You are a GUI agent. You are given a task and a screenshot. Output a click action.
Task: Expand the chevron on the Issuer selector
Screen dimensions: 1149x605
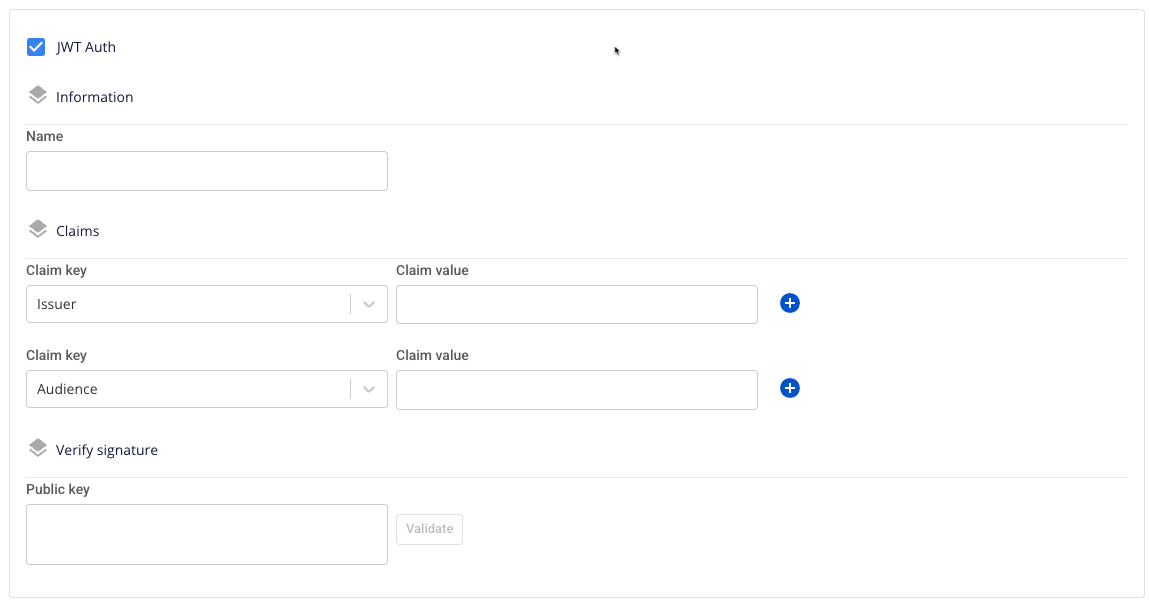pyautogui.click(x=369, y=304)
